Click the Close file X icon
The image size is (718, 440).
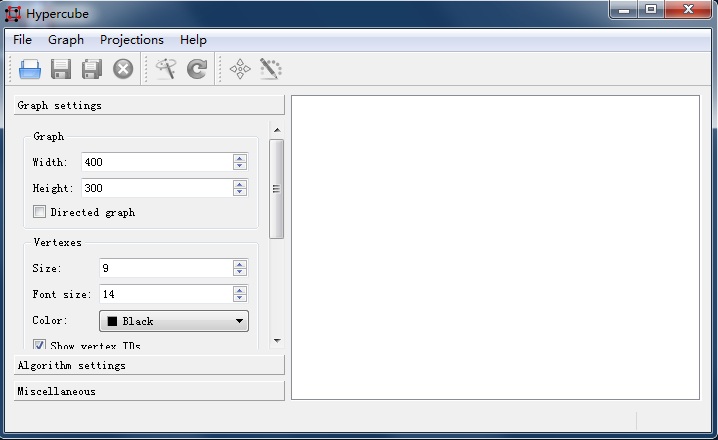tap(123, 69)
